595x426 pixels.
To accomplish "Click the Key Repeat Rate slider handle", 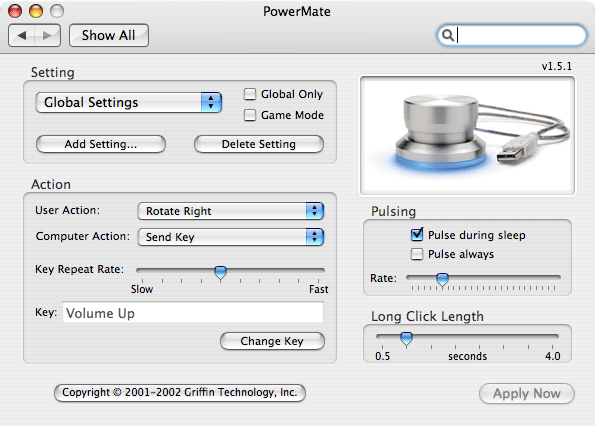I will click(x=220, y=272).
